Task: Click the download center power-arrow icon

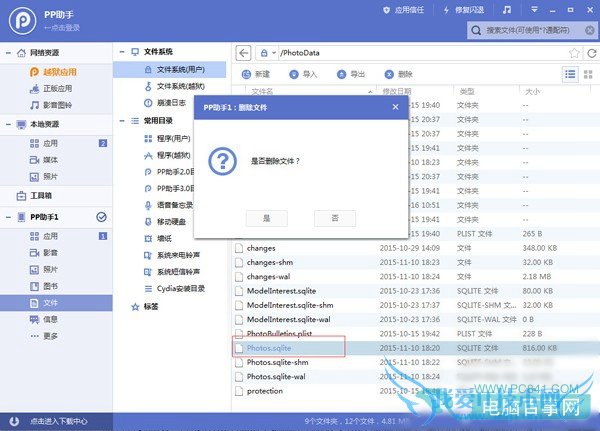Action: click(x=14, y=421)
